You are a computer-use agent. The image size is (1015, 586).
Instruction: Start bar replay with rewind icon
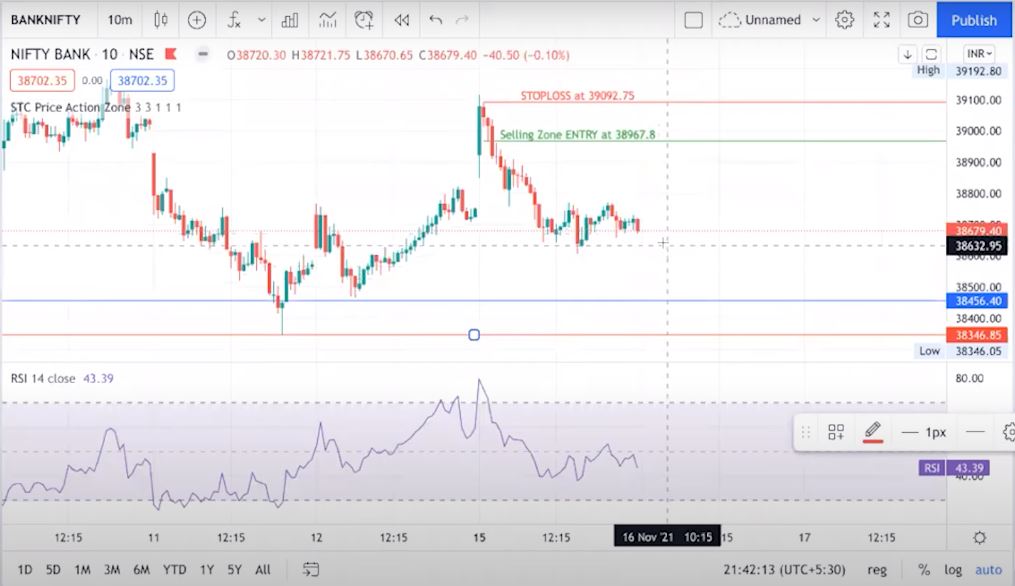401,19
